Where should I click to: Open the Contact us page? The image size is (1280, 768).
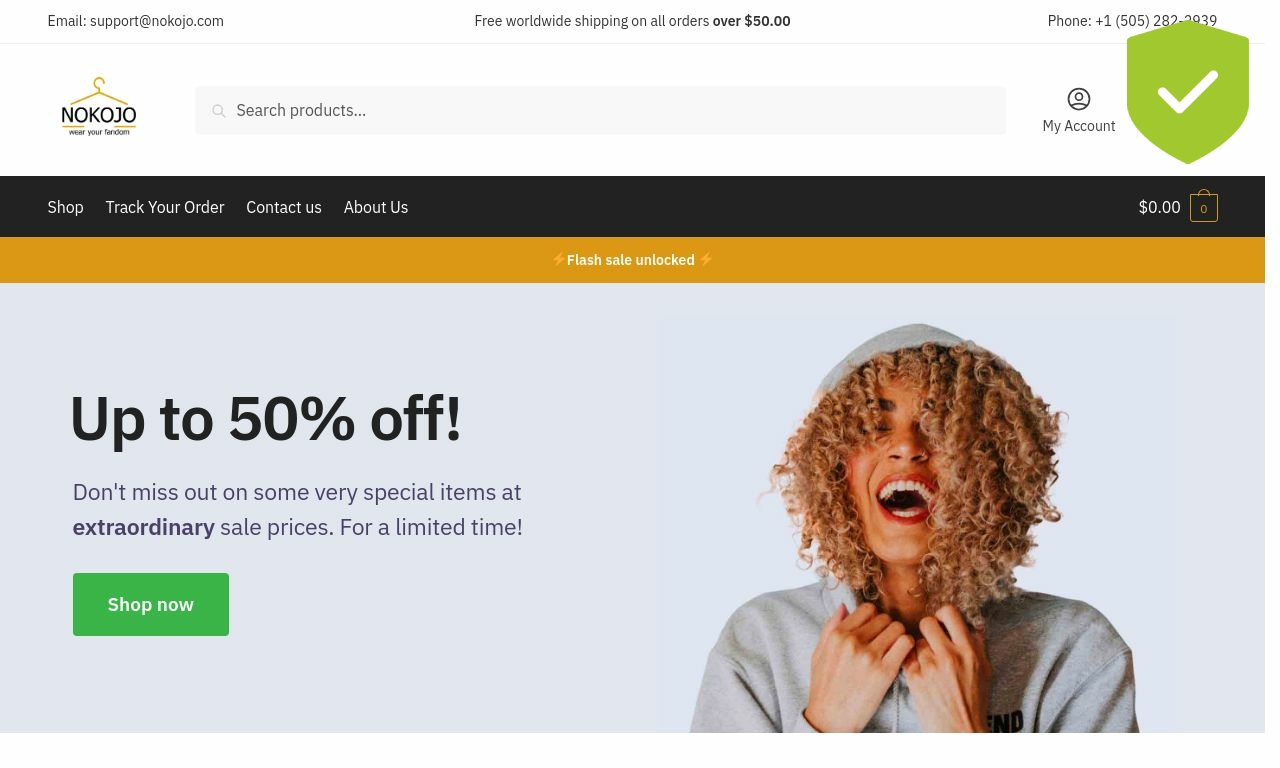284,207
